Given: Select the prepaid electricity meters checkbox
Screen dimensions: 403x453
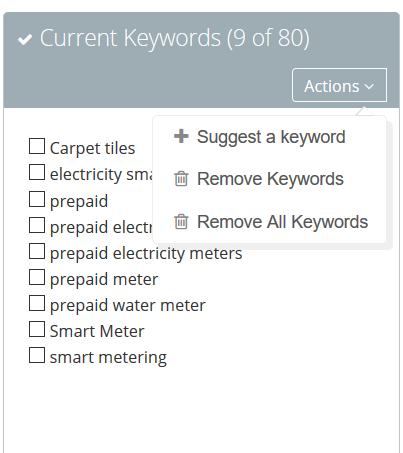Looking at the screenshot, I should click(x=37, y=251).
